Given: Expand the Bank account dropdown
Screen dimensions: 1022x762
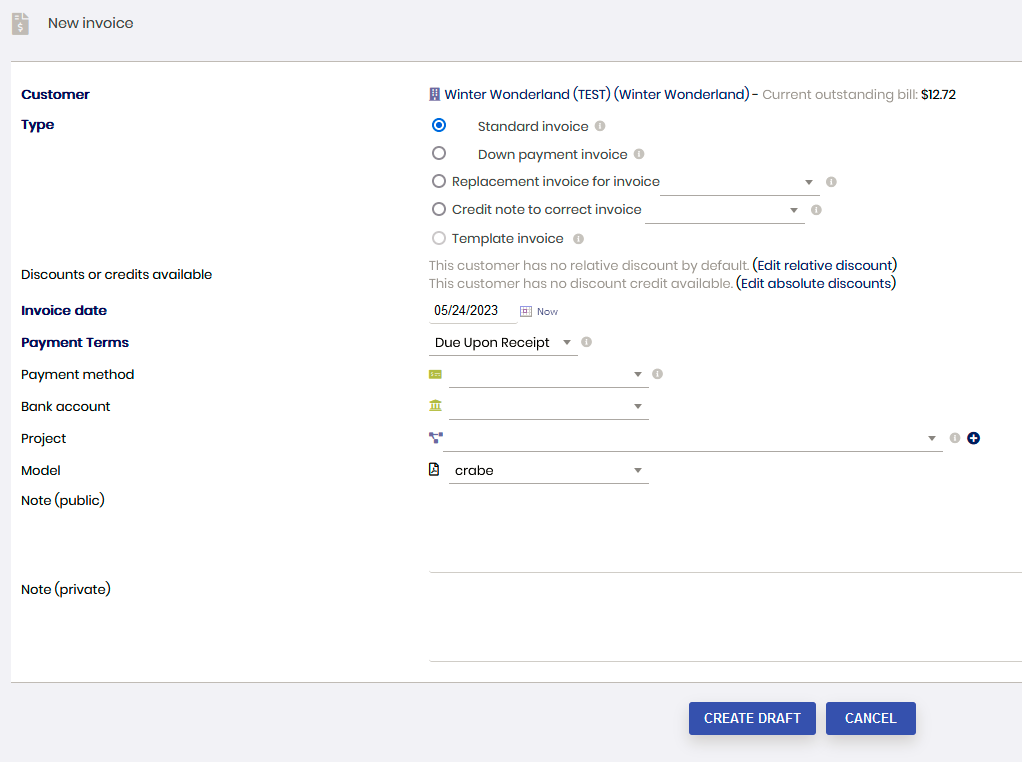Looking at the screenshot, I should [548, 407].
